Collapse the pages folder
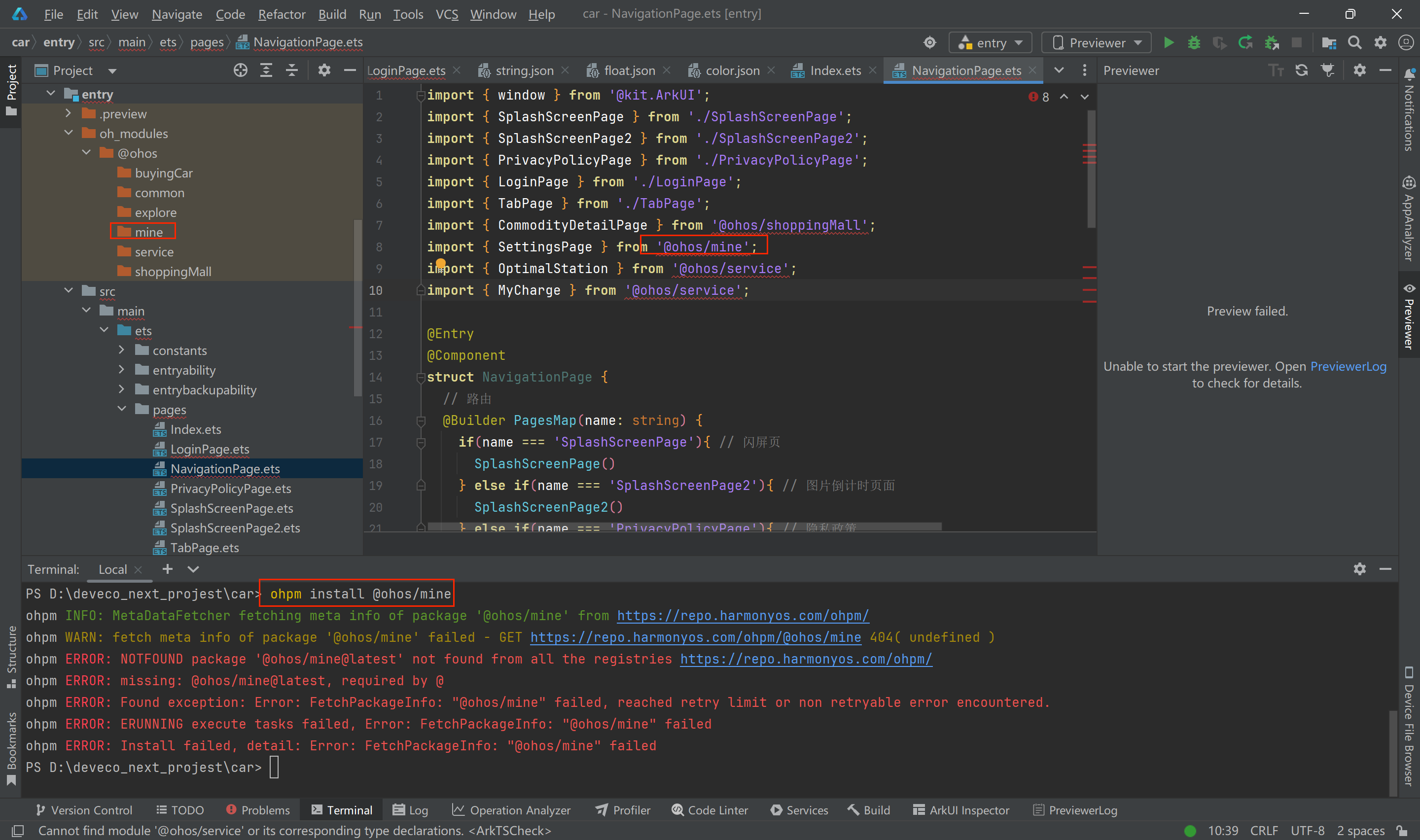Image resolution: width=1420 pixels, height=840 pixels. tap(122, 409)
